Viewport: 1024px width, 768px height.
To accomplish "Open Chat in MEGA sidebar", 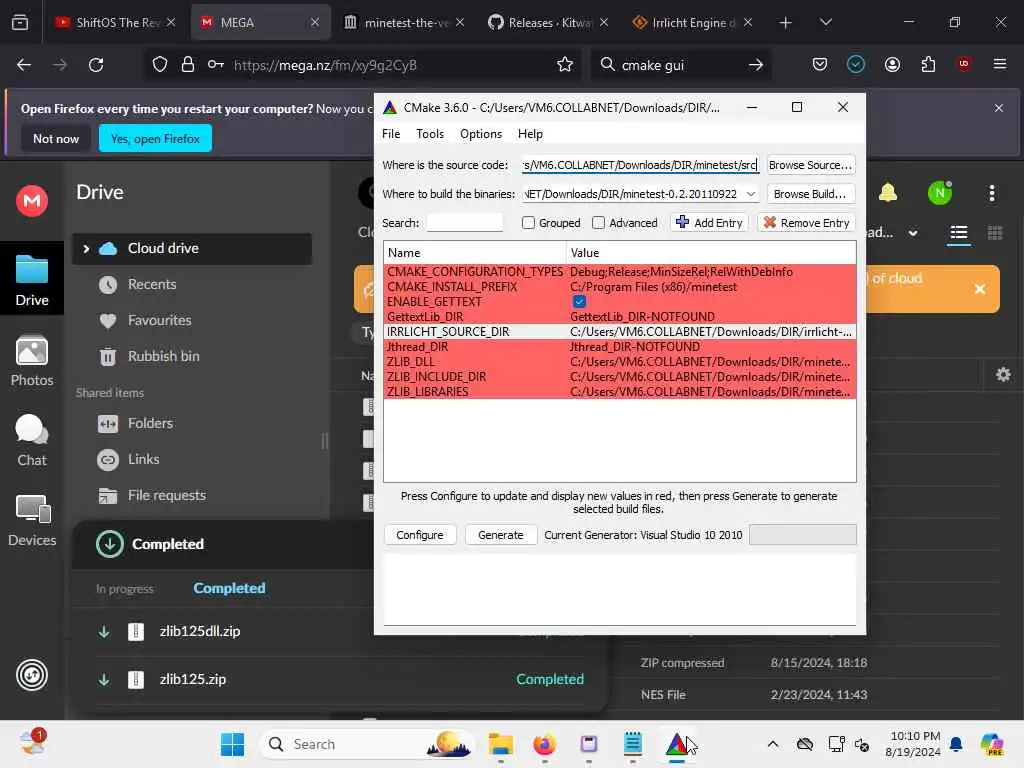I will tap(31, 441).
